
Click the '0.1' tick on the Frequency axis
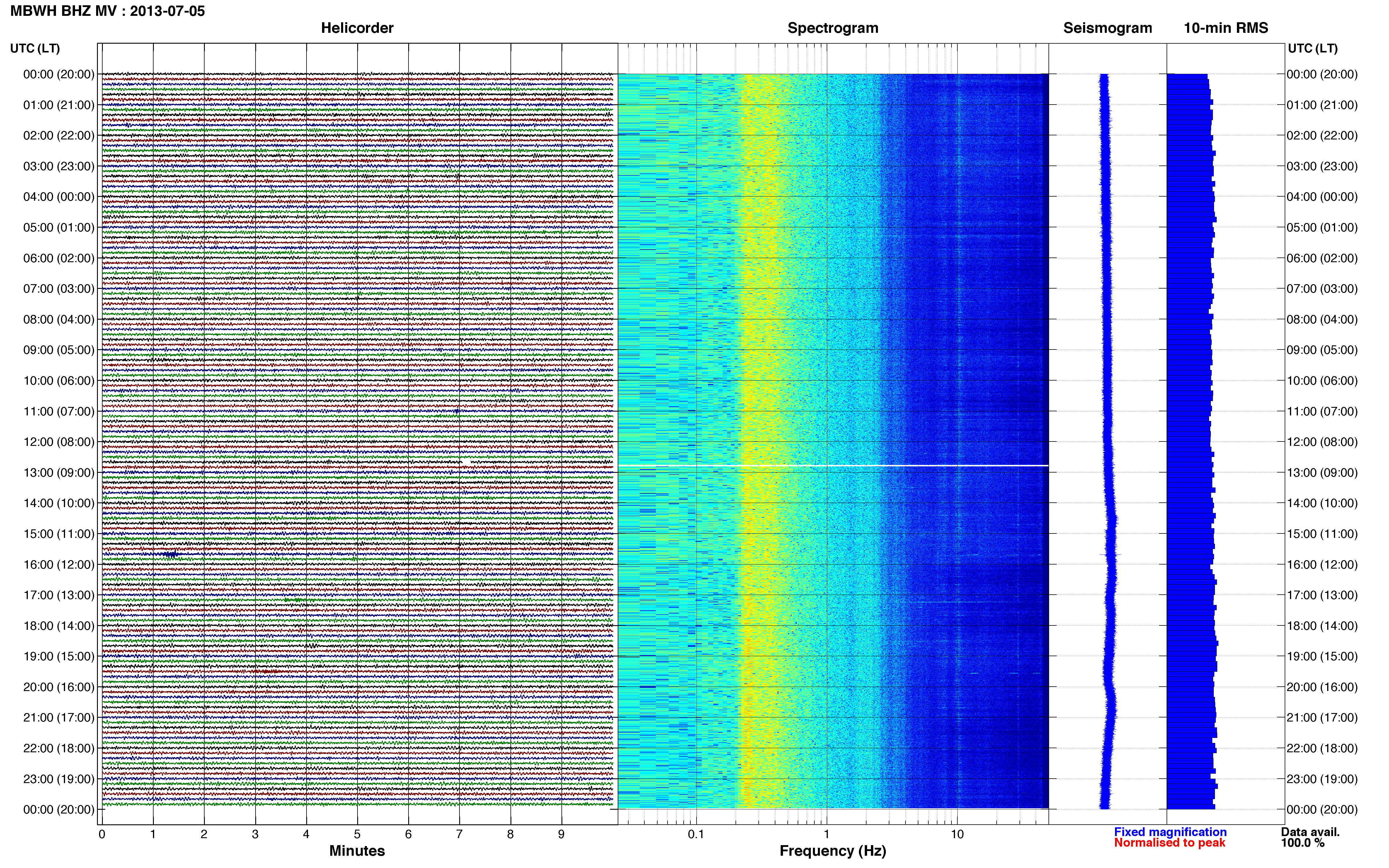[x=696, y=834]
